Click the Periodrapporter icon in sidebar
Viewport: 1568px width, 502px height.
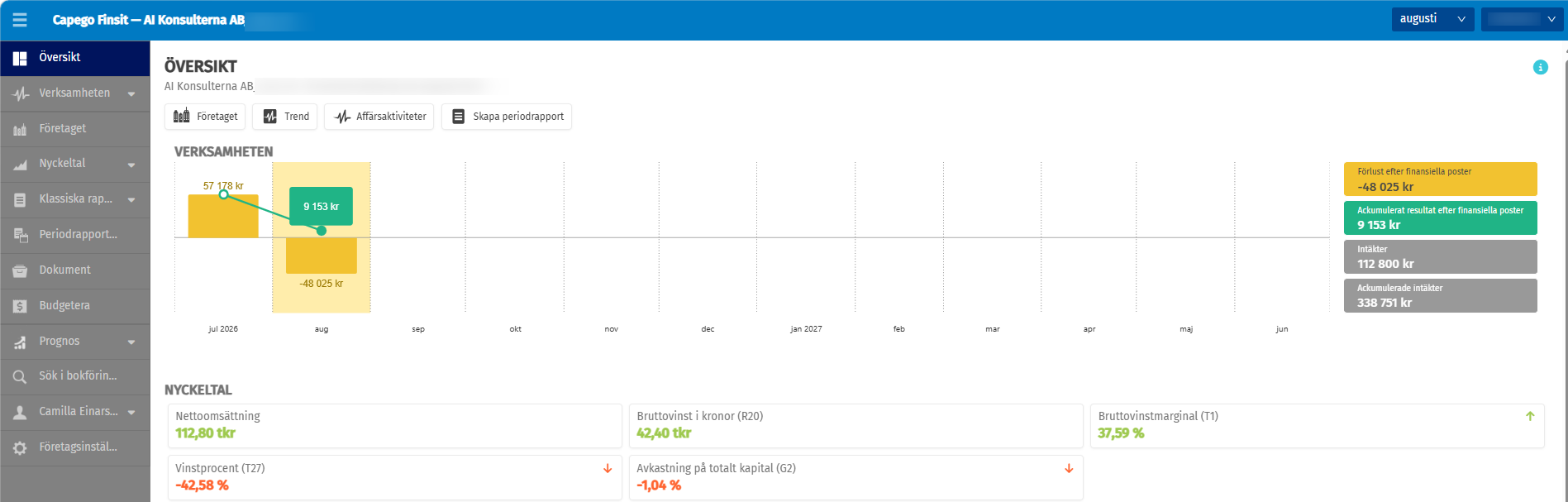tap(20, 235)
